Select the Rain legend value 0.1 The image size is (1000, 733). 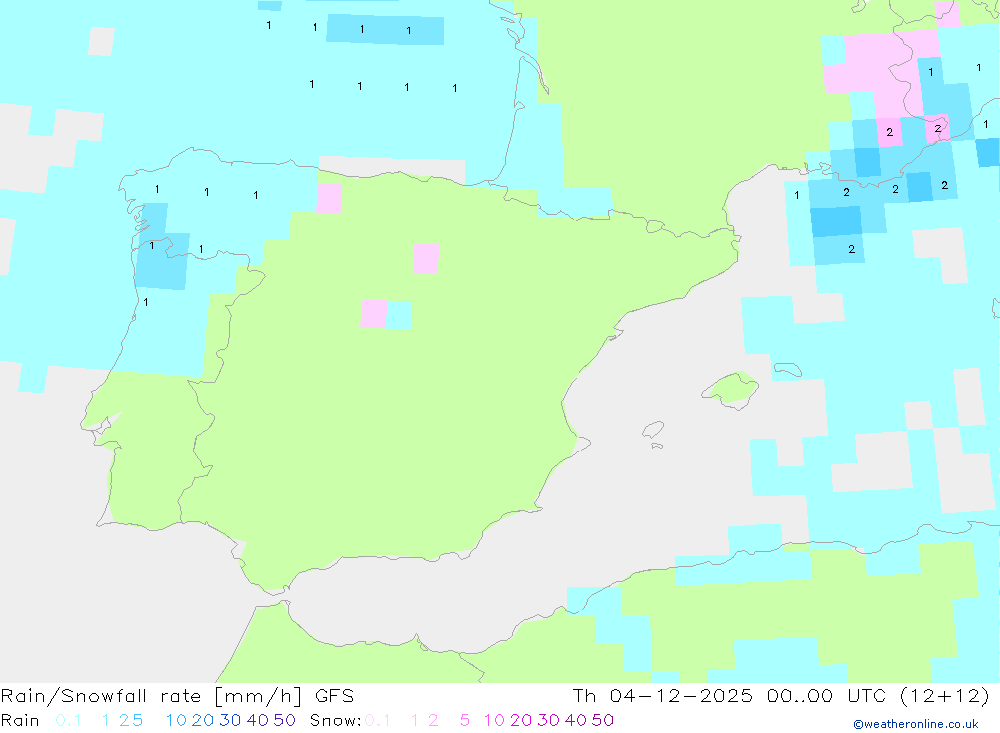(x=68, y=720)
